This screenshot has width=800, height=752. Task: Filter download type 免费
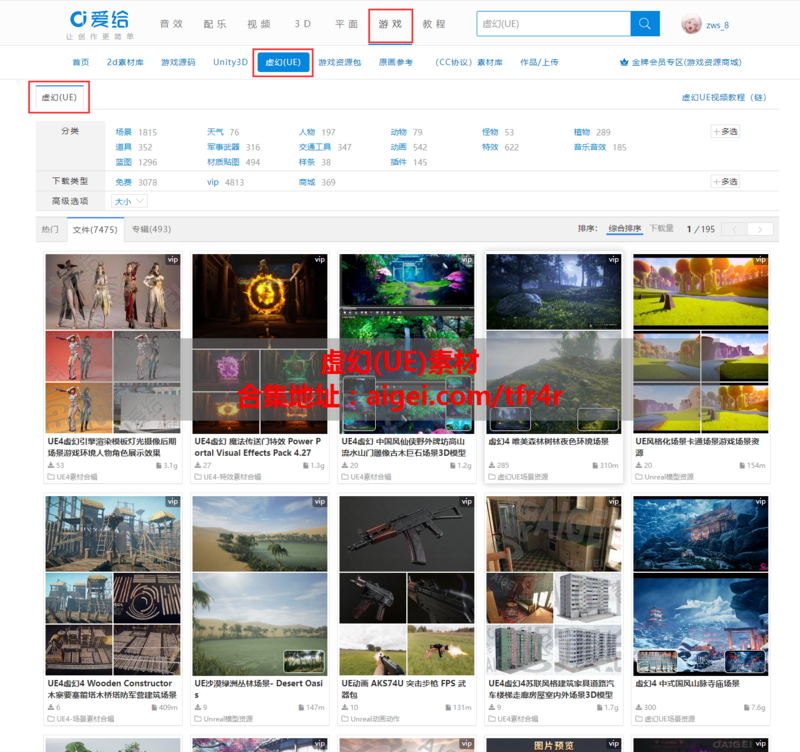coord(123,182)
